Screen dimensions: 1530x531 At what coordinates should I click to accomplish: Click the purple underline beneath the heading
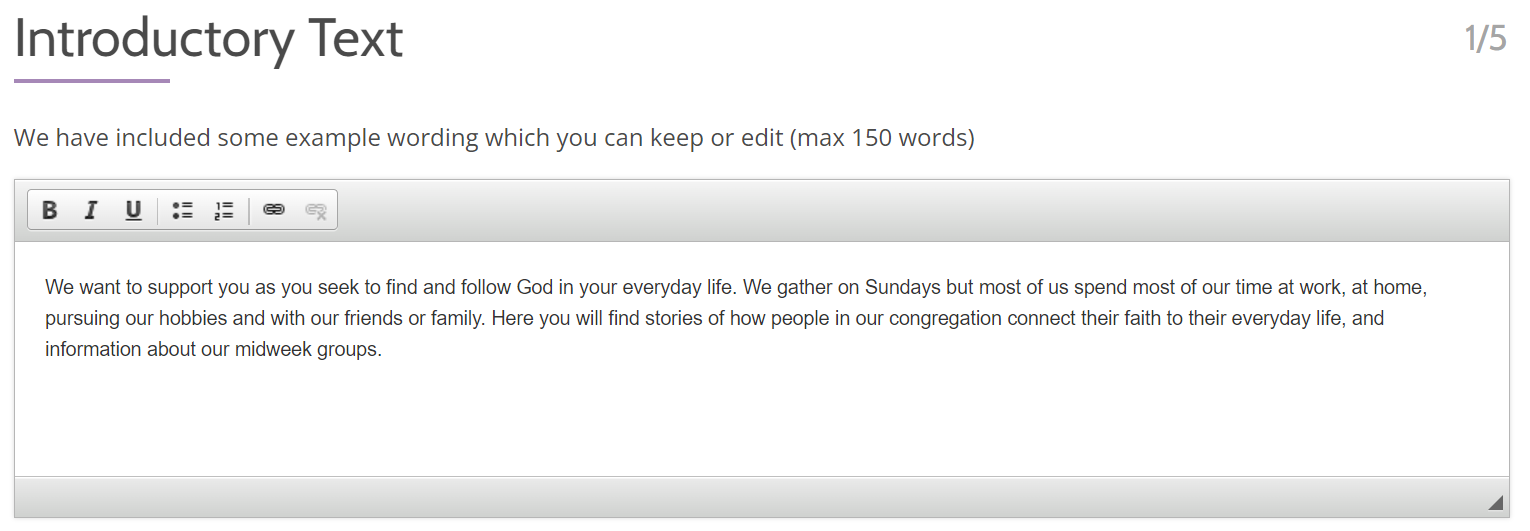pyautogui.click(x=92, y=81)
